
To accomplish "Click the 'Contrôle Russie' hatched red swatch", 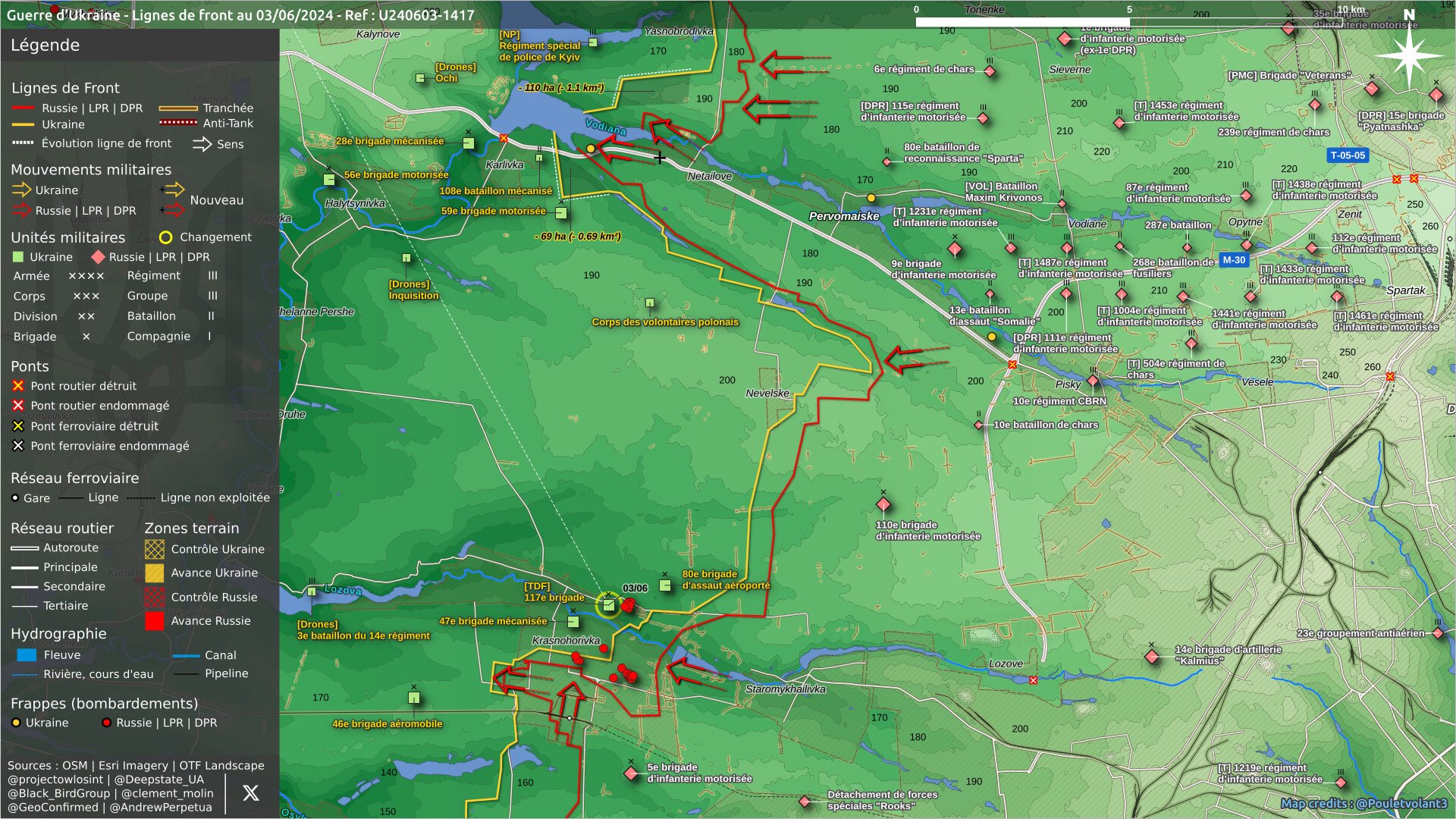I will pyautogui.click(x=154, y=597).
